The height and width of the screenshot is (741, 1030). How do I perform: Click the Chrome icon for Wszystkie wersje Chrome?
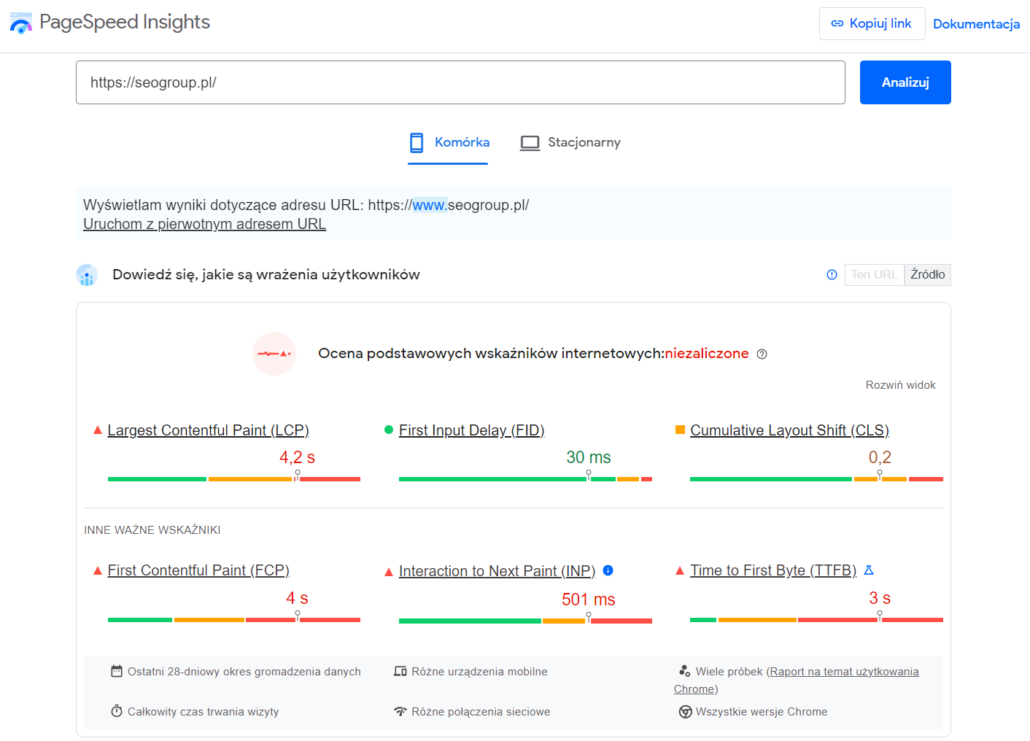coord(685,711)
